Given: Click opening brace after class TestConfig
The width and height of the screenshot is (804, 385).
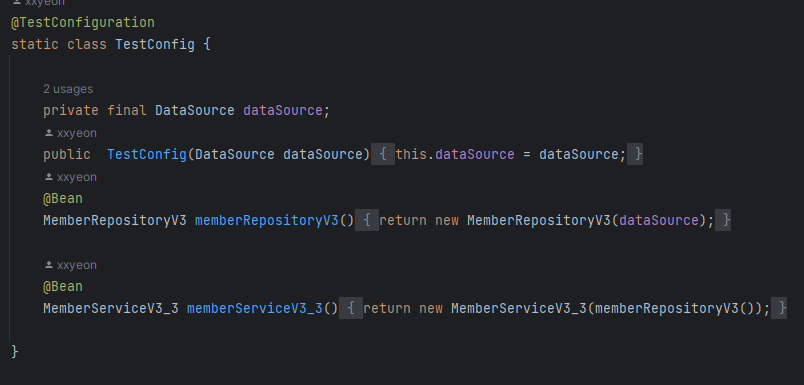Looking at the screenshot, I should 207,45.
